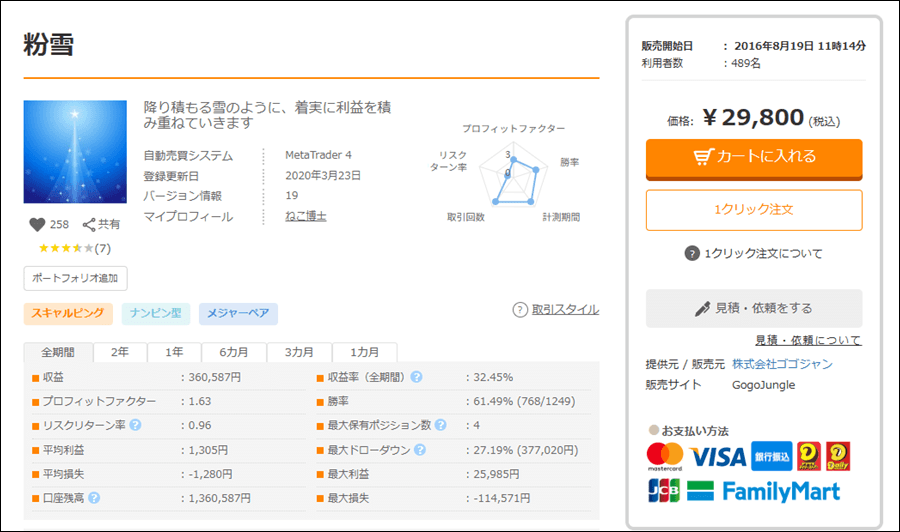The width and height of the screenshot is (900, 532).
Task: Click help icon next to リスクリターン率
Action: [135, 425]
